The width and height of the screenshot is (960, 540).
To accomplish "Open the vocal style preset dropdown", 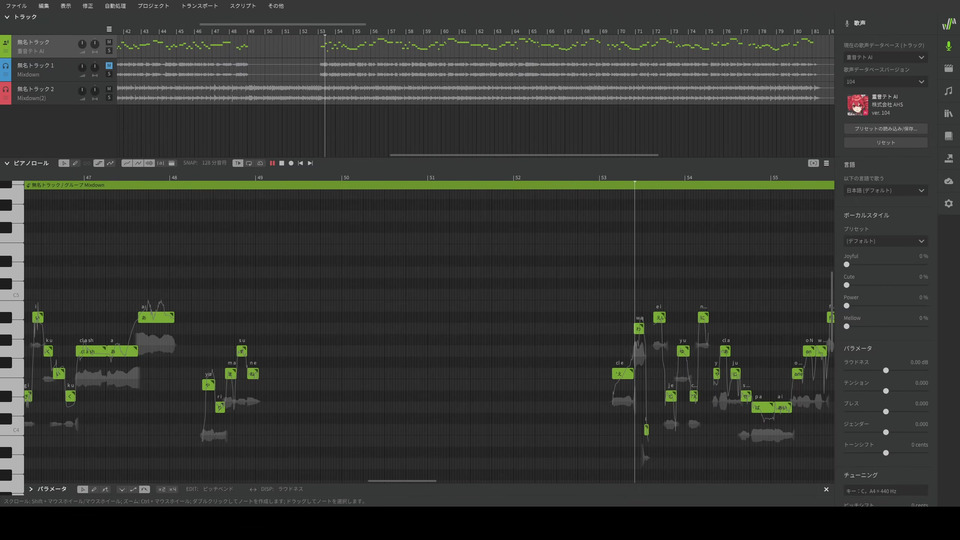I will [x=885, y=241].
